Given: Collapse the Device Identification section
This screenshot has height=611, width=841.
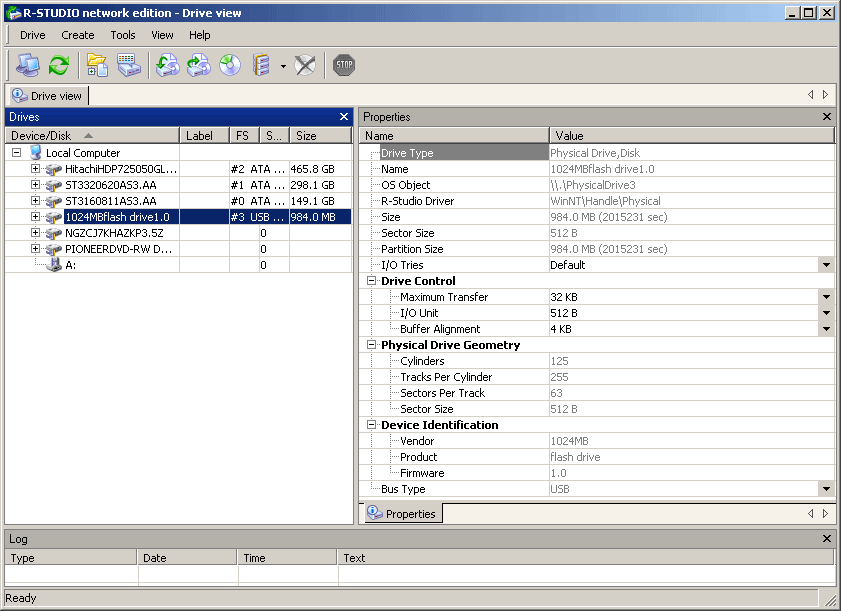Looking at the screenshot, I should pos(371,424).
